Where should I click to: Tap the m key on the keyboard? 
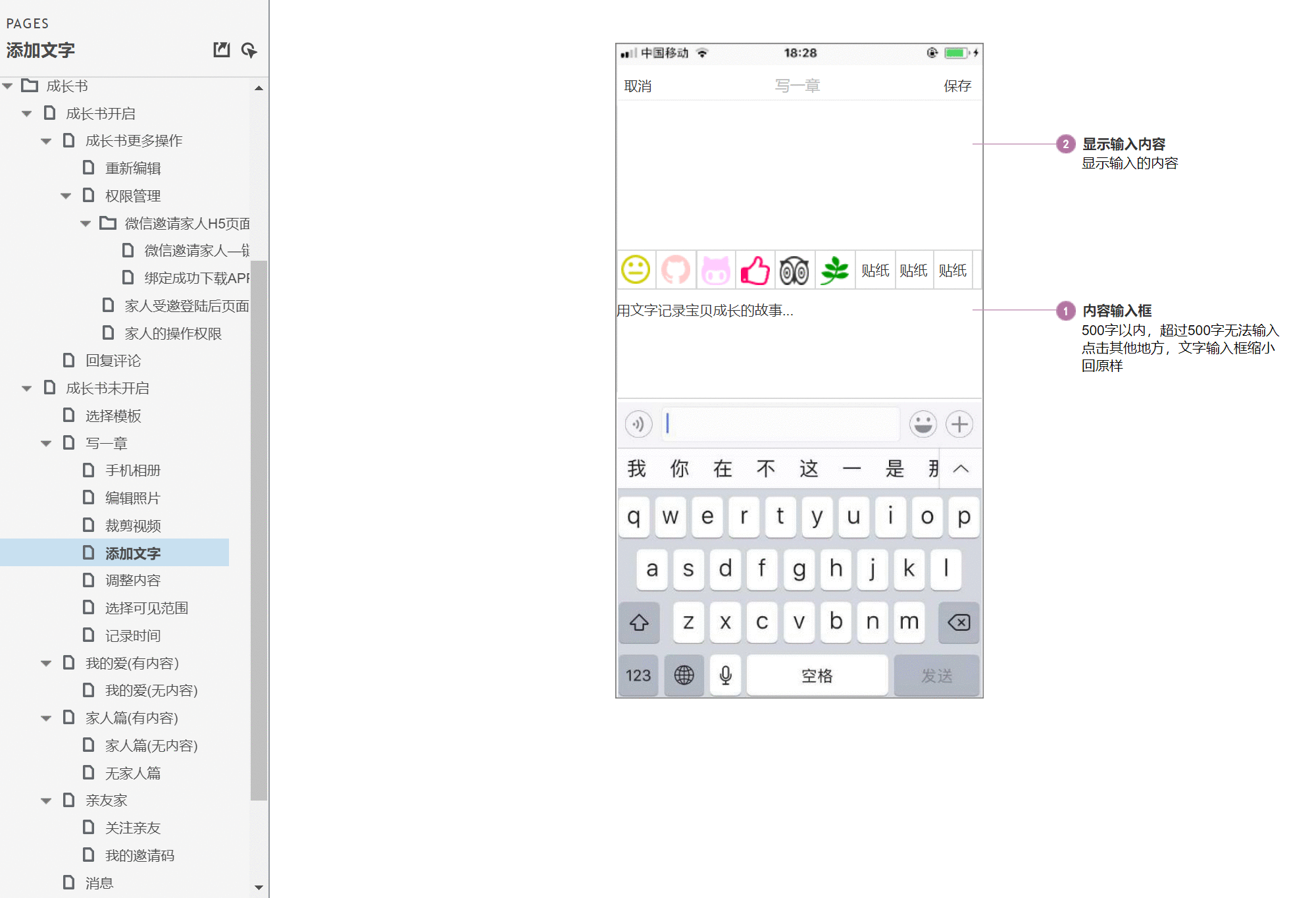tap(909, 622)
